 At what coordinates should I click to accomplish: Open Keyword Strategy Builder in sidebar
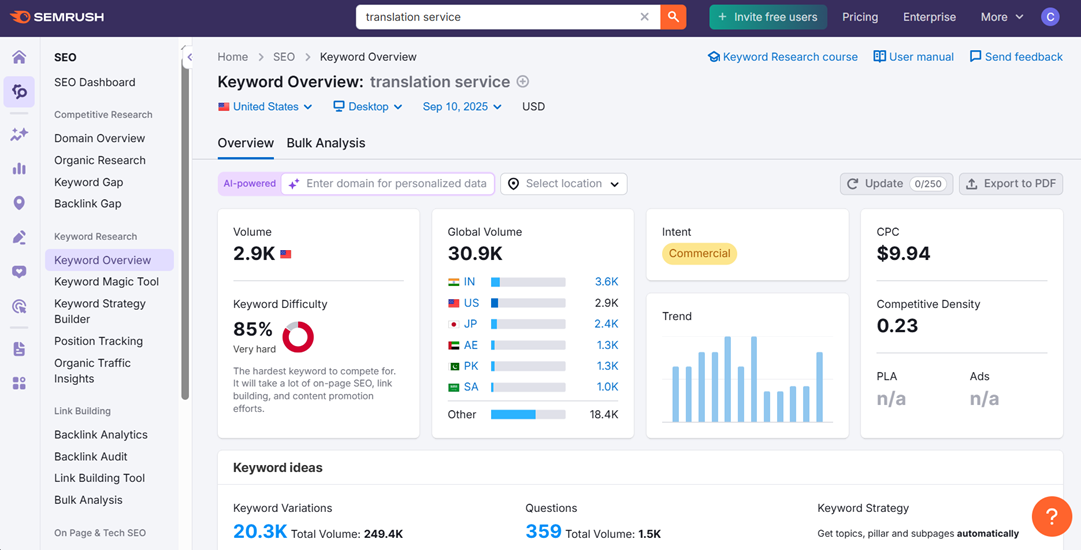100,312
